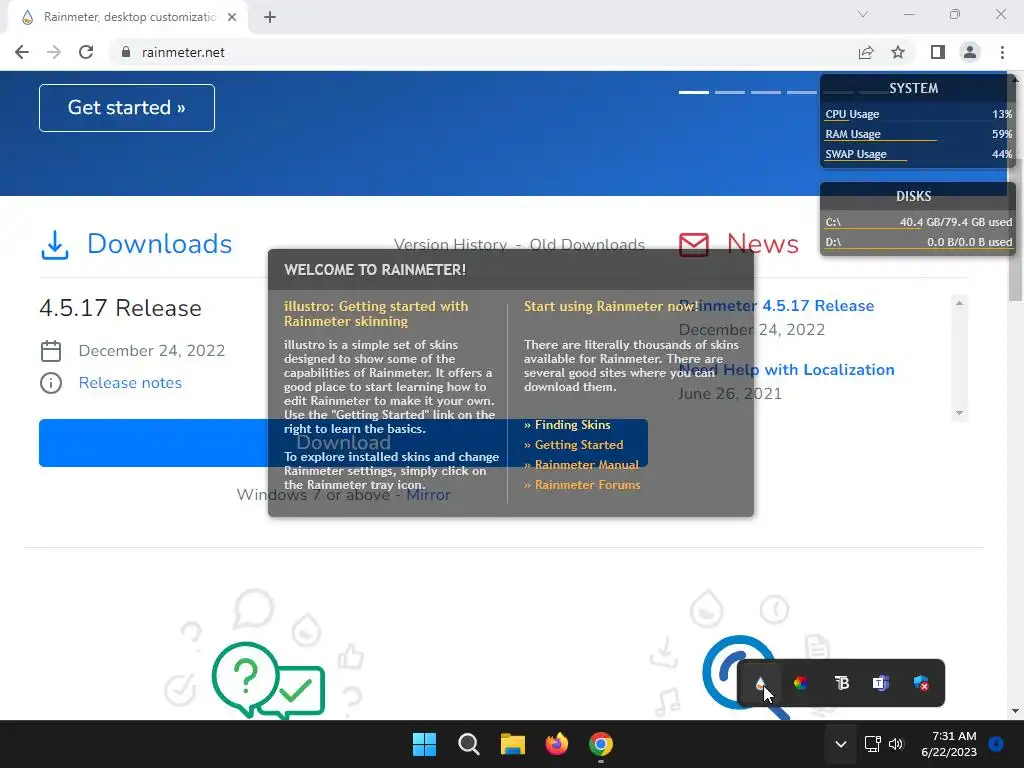Screen dimensions: 1024x768
Task: Click DISKS skin header
Action: pyautogui.click(x=914, y=197)
